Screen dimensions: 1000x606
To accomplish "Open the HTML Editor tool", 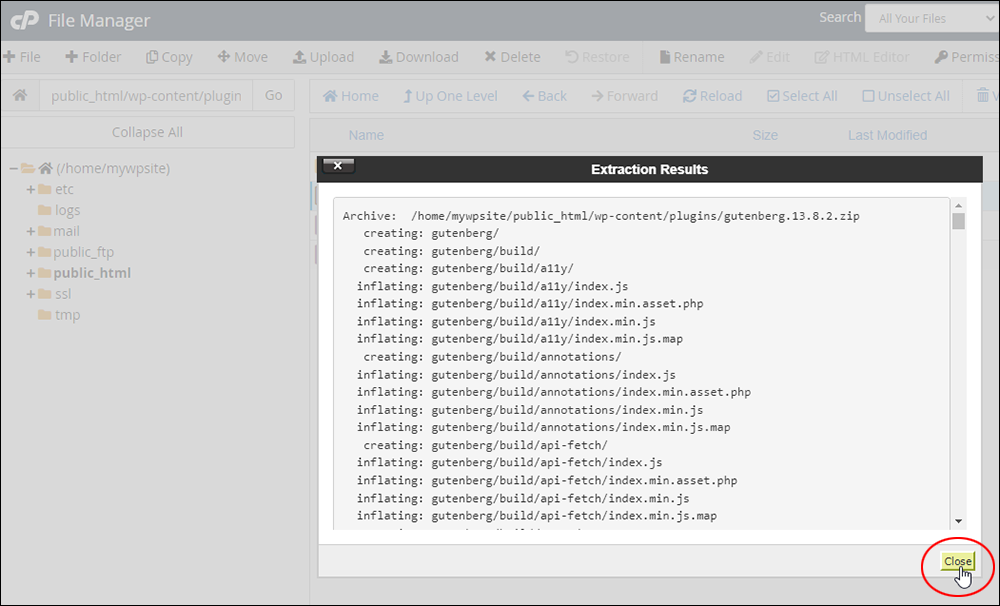I will click(862, 57).
